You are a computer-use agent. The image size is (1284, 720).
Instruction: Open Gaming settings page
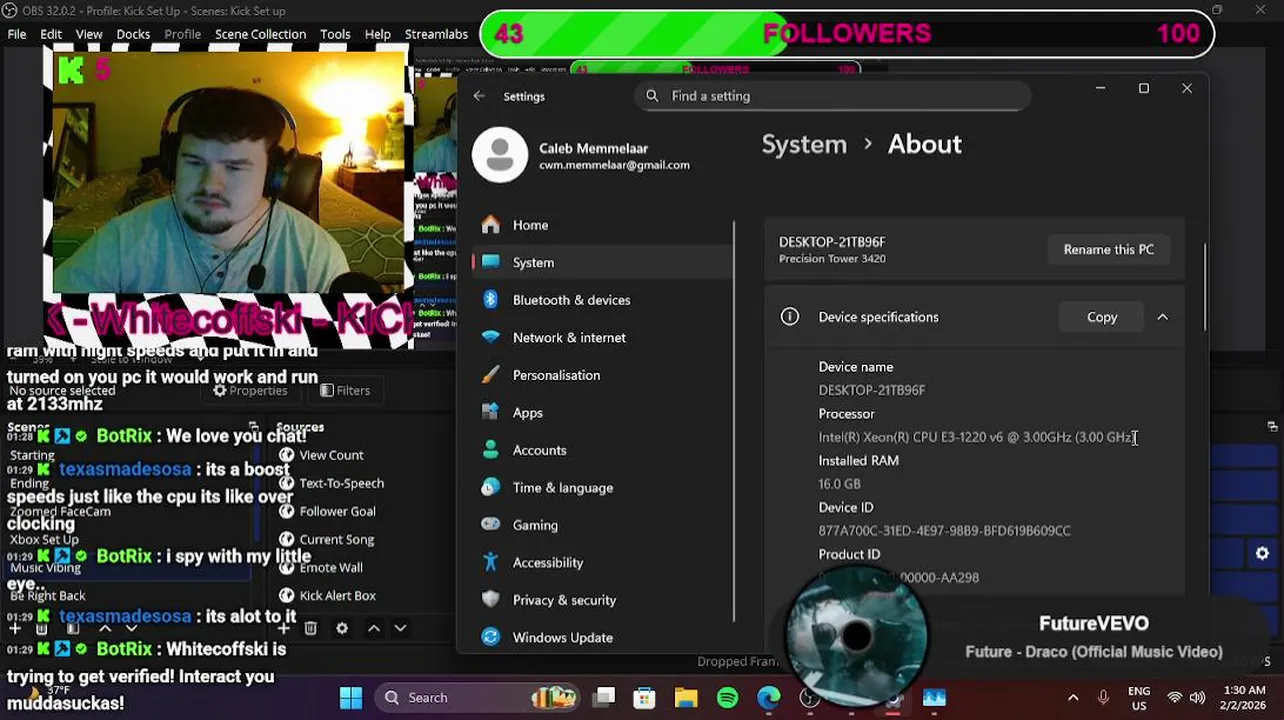tap(603, 525)
